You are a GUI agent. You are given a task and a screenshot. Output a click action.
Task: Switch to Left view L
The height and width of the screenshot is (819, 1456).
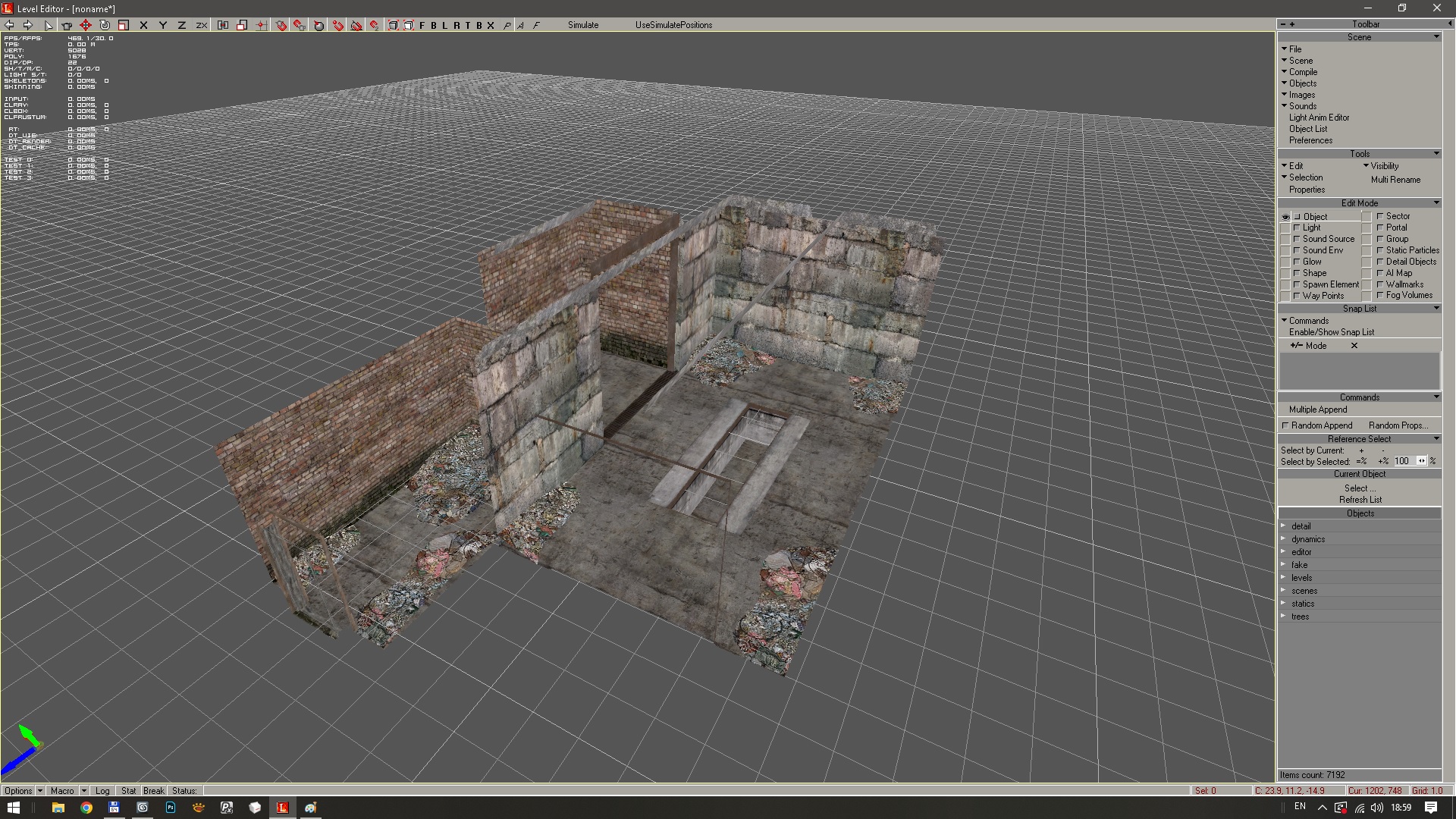(x=445, y=25)
